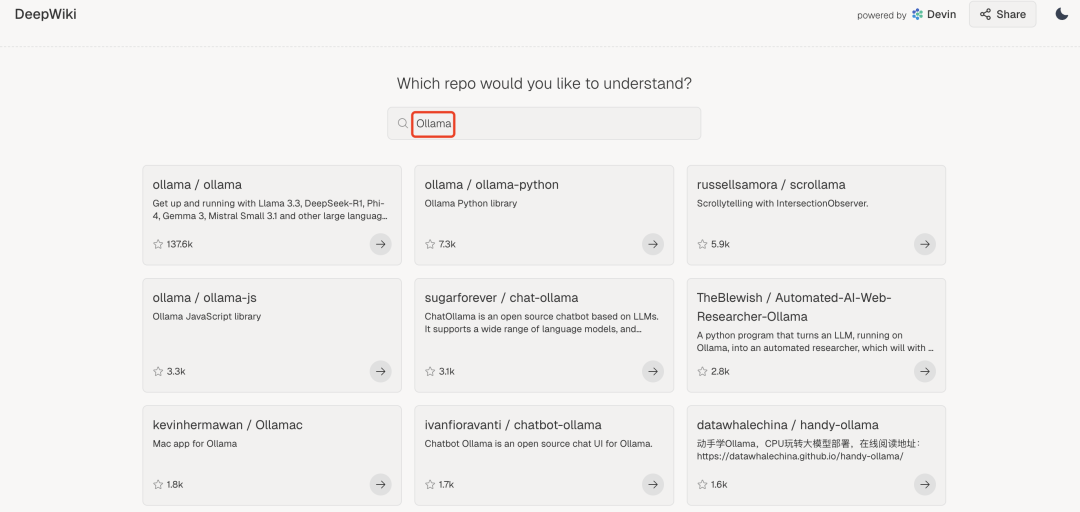Click the star icon beside 1.6k

(703, 484)
